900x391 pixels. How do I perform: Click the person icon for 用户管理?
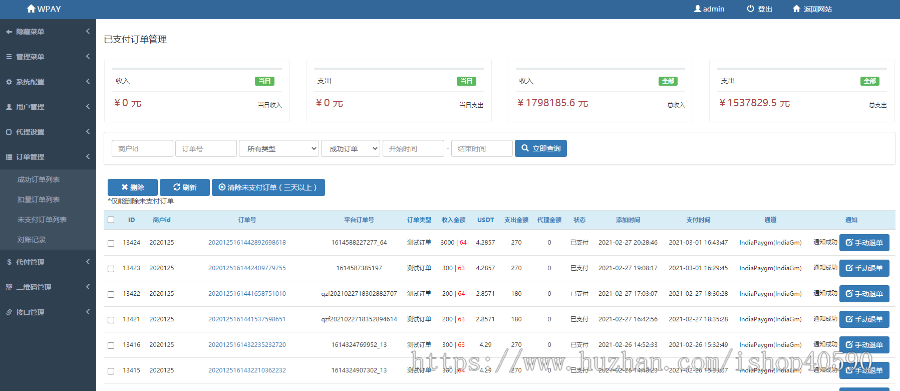coord(9,107)
